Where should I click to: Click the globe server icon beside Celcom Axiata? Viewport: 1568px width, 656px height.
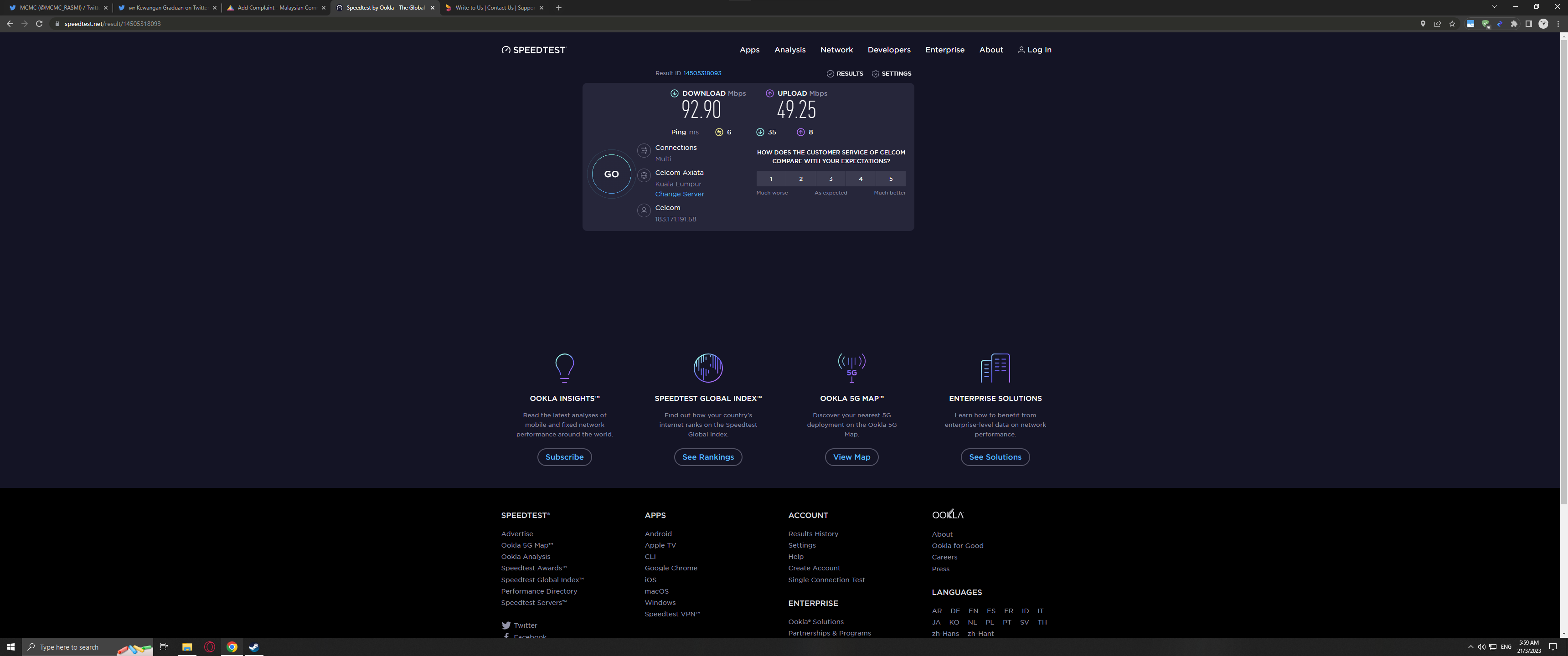644,175
